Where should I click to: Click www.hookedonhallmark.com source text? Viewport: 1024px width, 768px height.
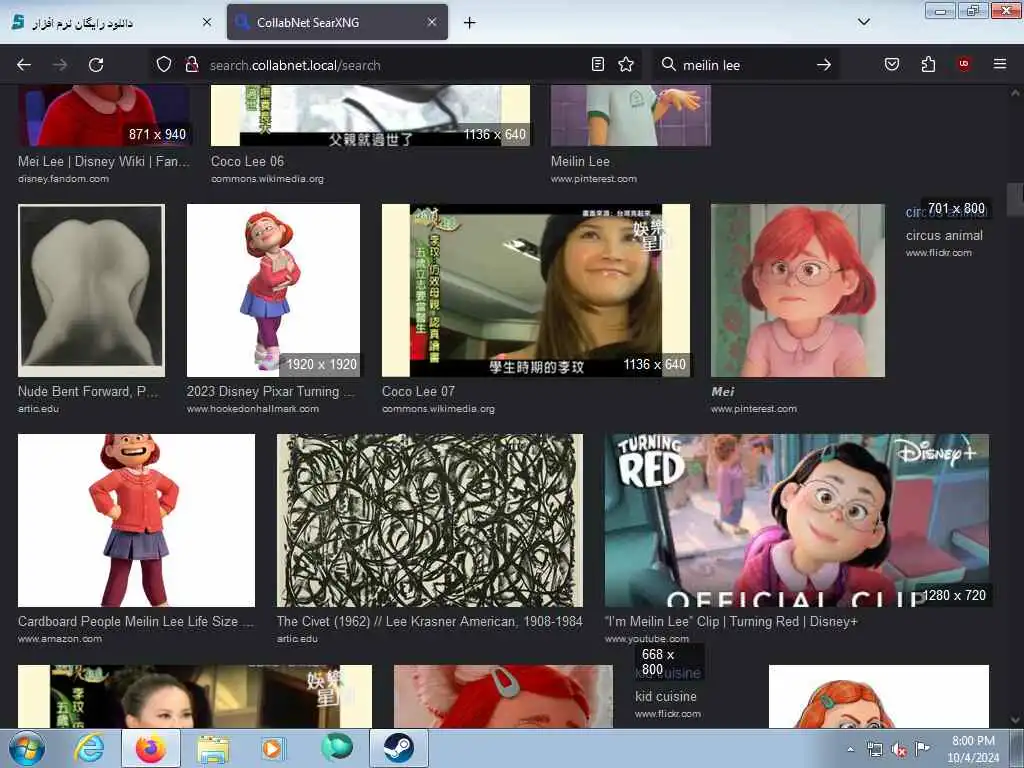click(253, 409)
